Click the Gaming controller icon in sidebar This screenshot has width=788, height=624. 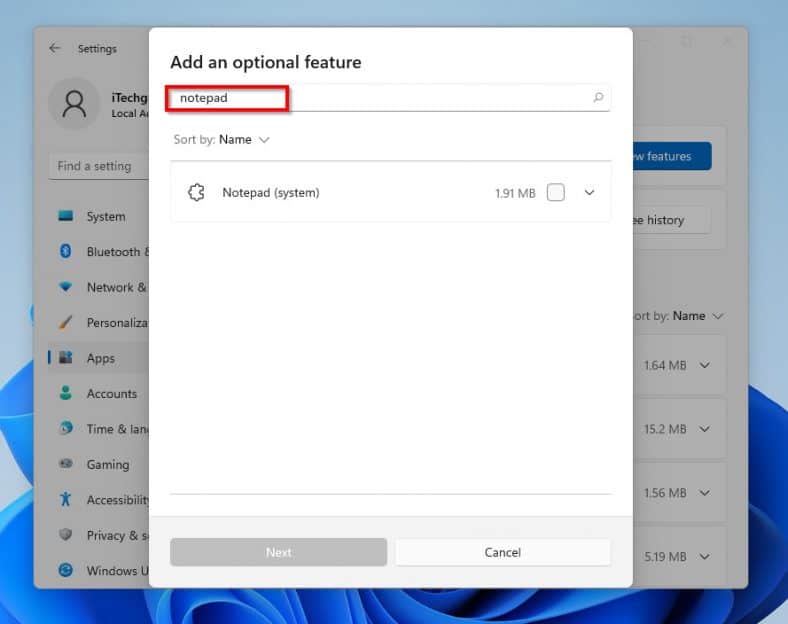click(x=65, y=464)
